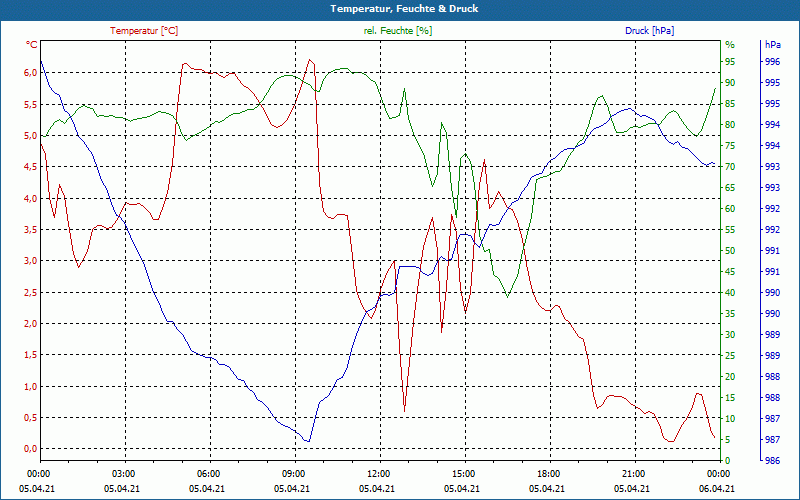
Task: Pick the 0,0 temperature axis tick
Action: click(31, 449)
